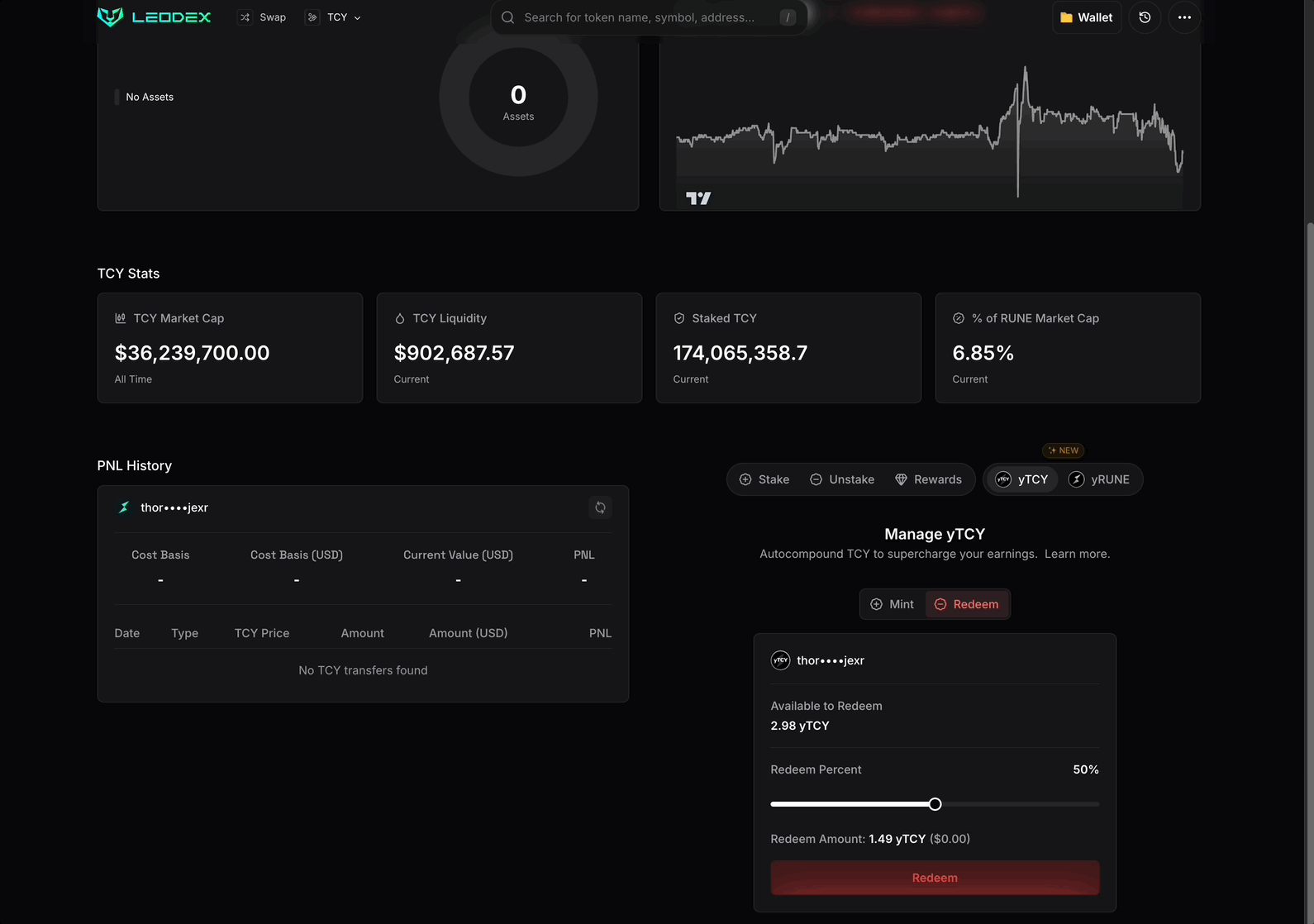Click the $902,687.57 liquidity value
Viewport: 1314px width, 924px height.
click(455, 353)
